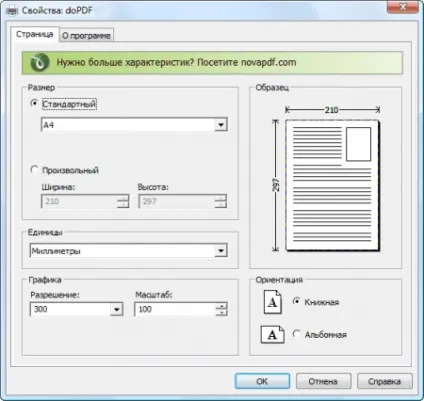Click the printer icon in title bar
Image resolution: width=424 pixels, height=401 pixels.
[12, 10]
